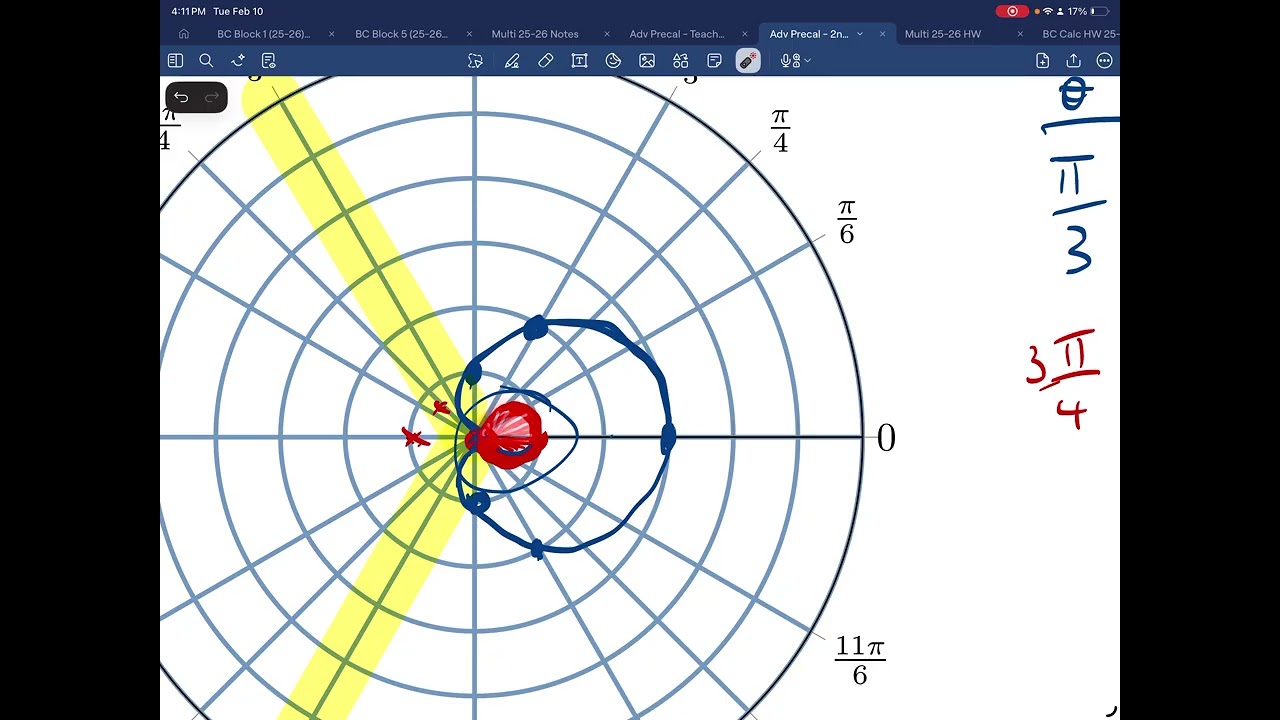The width and height of the screenshot is (1280, 720).
Task: Select the pen drawing tool
Action: [x=512, y=61]
